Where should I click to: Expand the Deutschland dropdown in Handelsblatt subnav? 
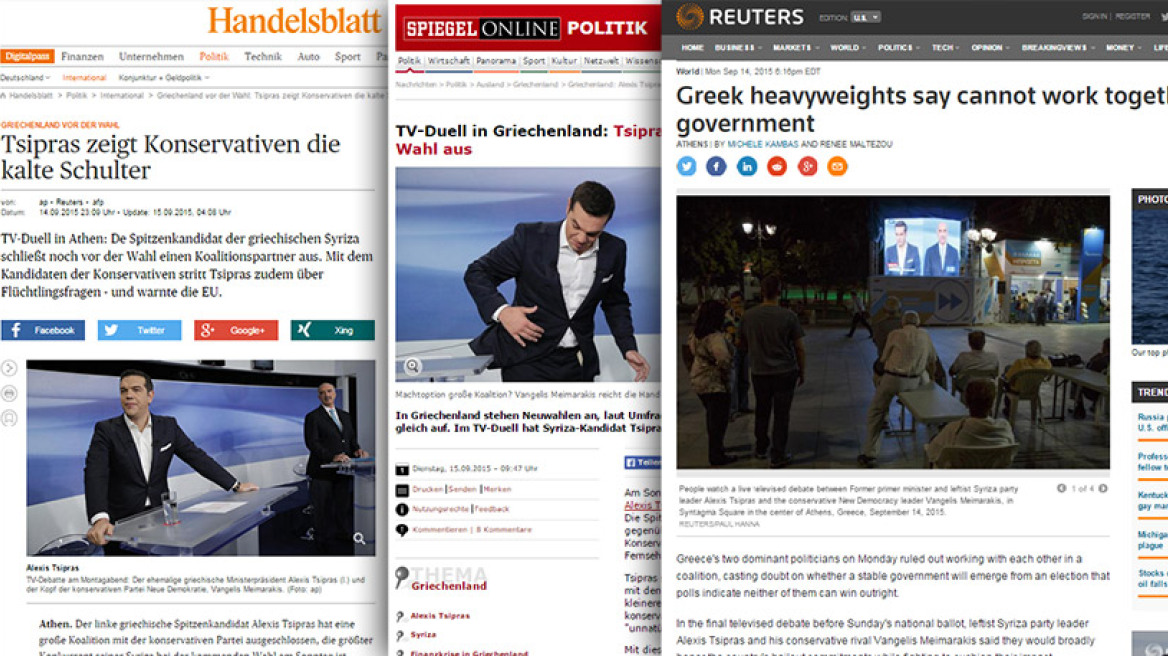point(25,77)
